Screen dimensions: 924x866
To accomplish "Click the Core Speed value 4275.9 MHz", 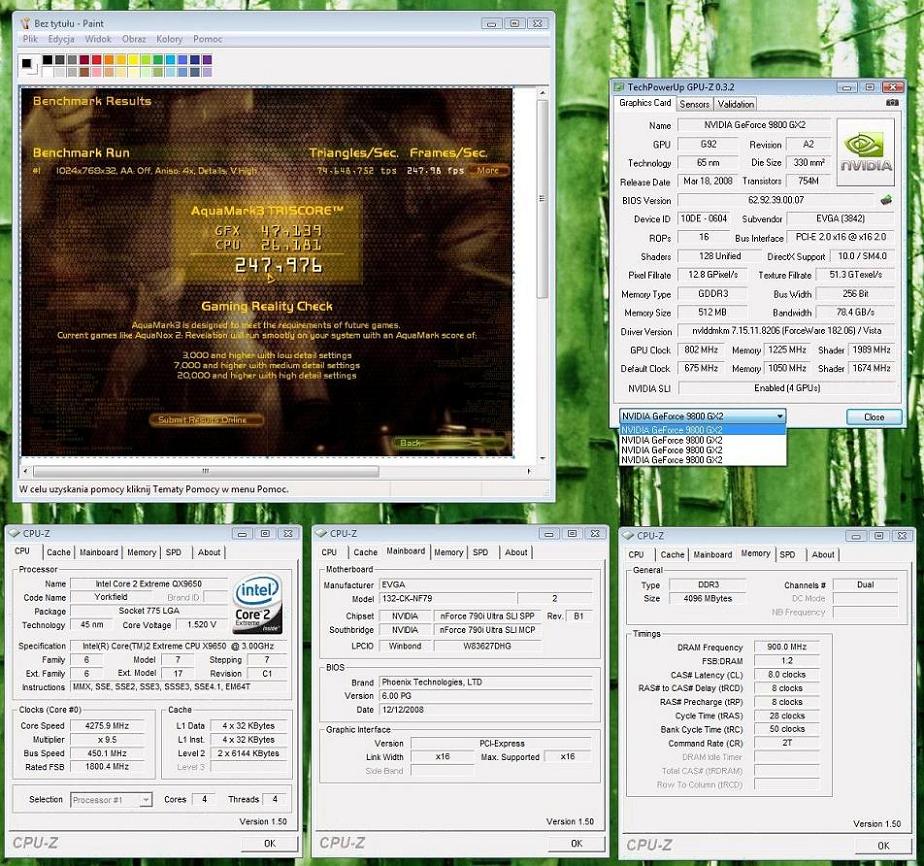I will (107, 726).
